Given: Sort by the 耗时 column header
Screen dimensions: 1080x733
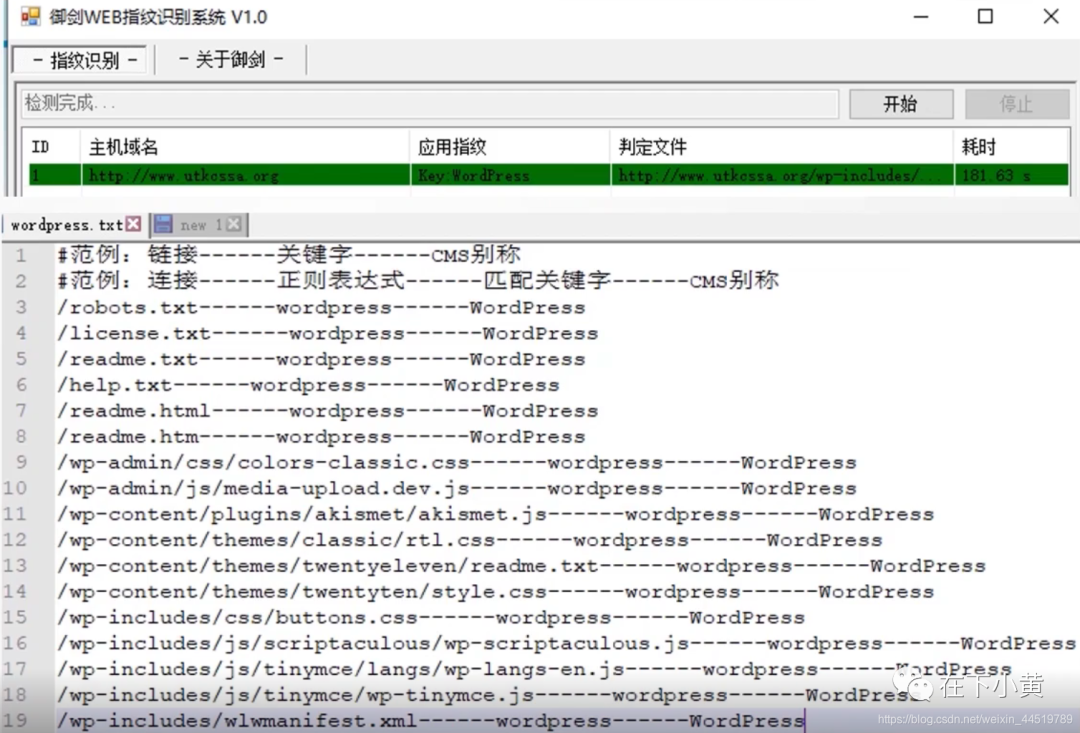Looking at the screenshot, I should (1011, 147).
